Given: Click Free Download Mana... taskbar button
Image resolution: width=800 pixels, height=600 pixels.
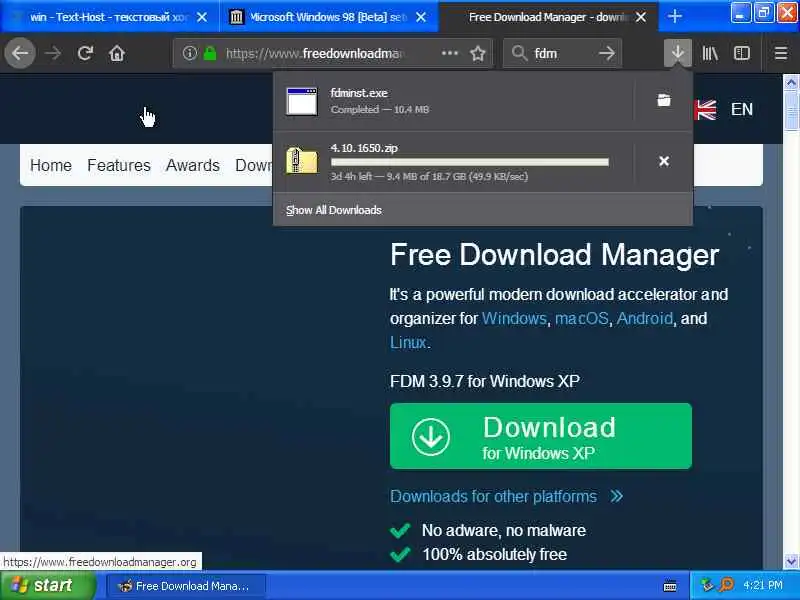Looking at the screenshot, I should tap(186, 586).
